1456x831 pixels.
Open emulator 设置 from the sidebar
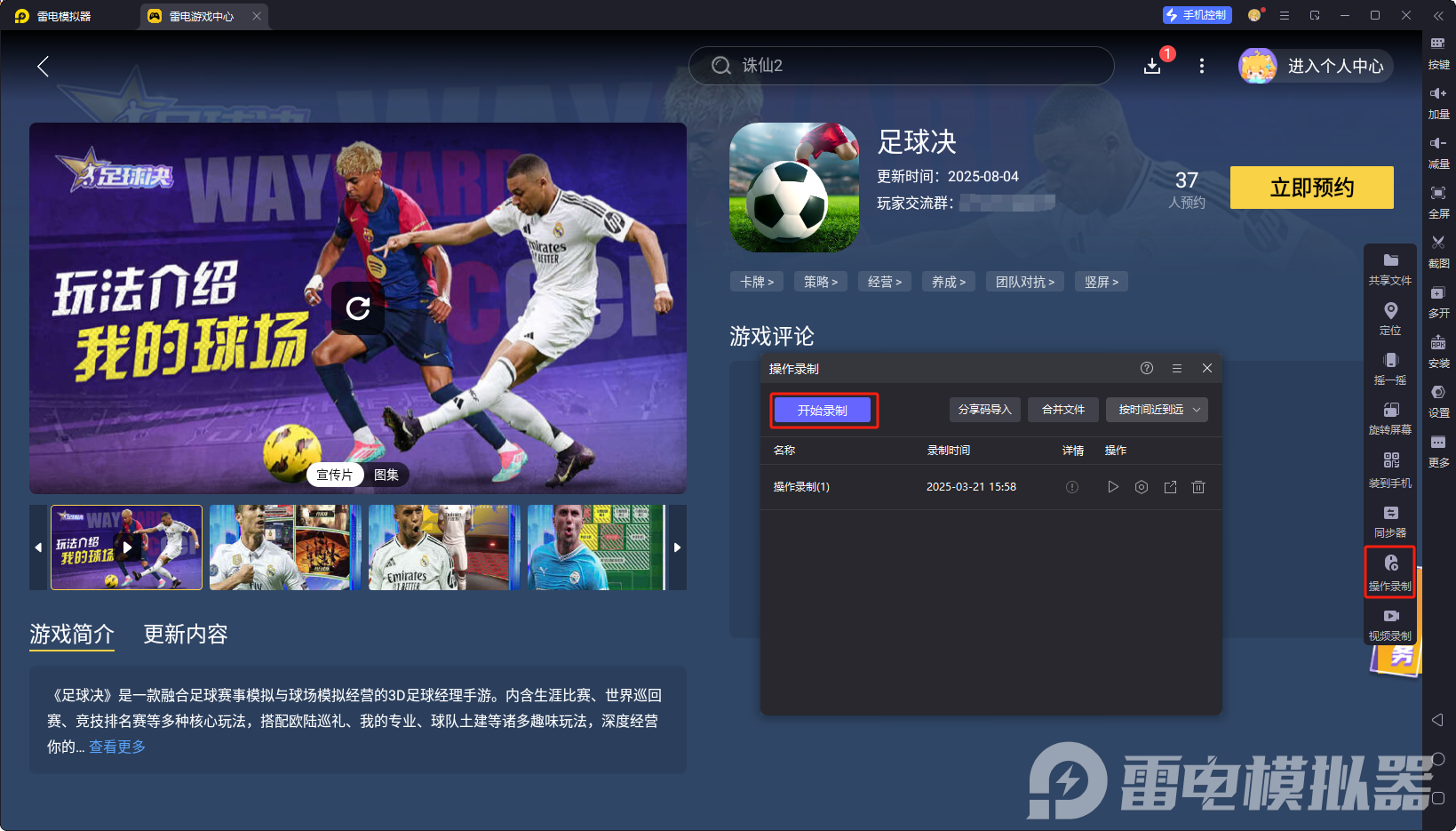(x=1438, y=402)
